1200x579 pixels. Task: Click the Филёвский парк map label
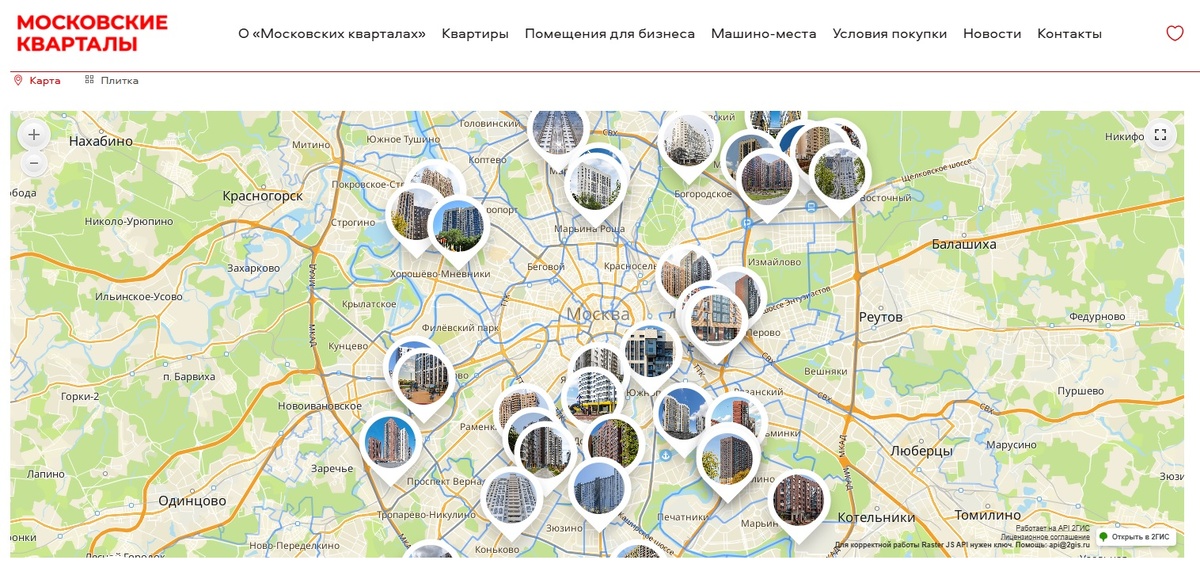(x=460, y=327)
